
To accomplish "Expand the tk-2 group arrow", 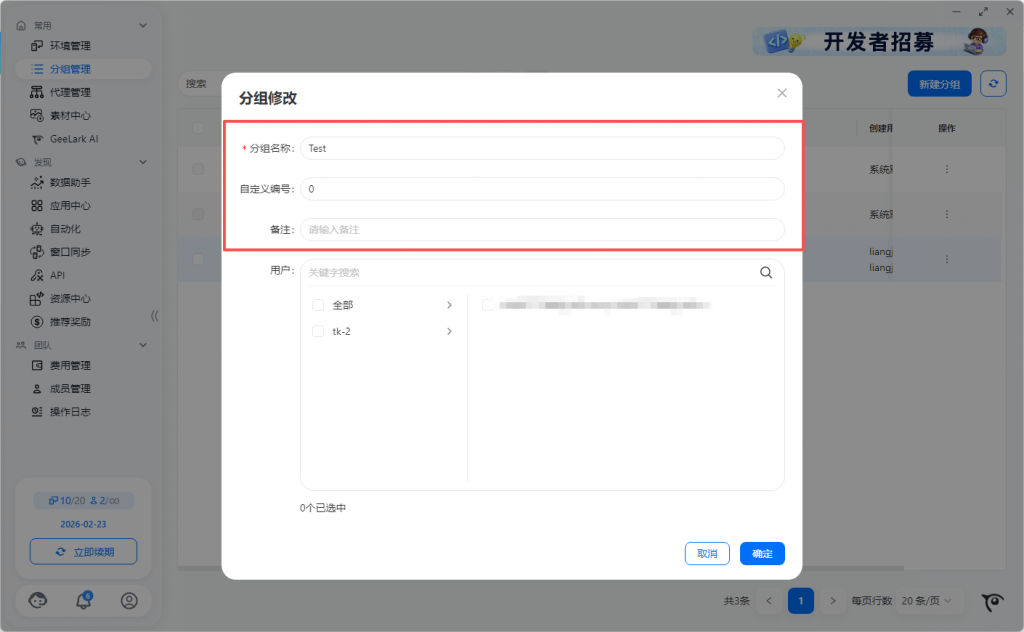I will click(x=449, y=331).
